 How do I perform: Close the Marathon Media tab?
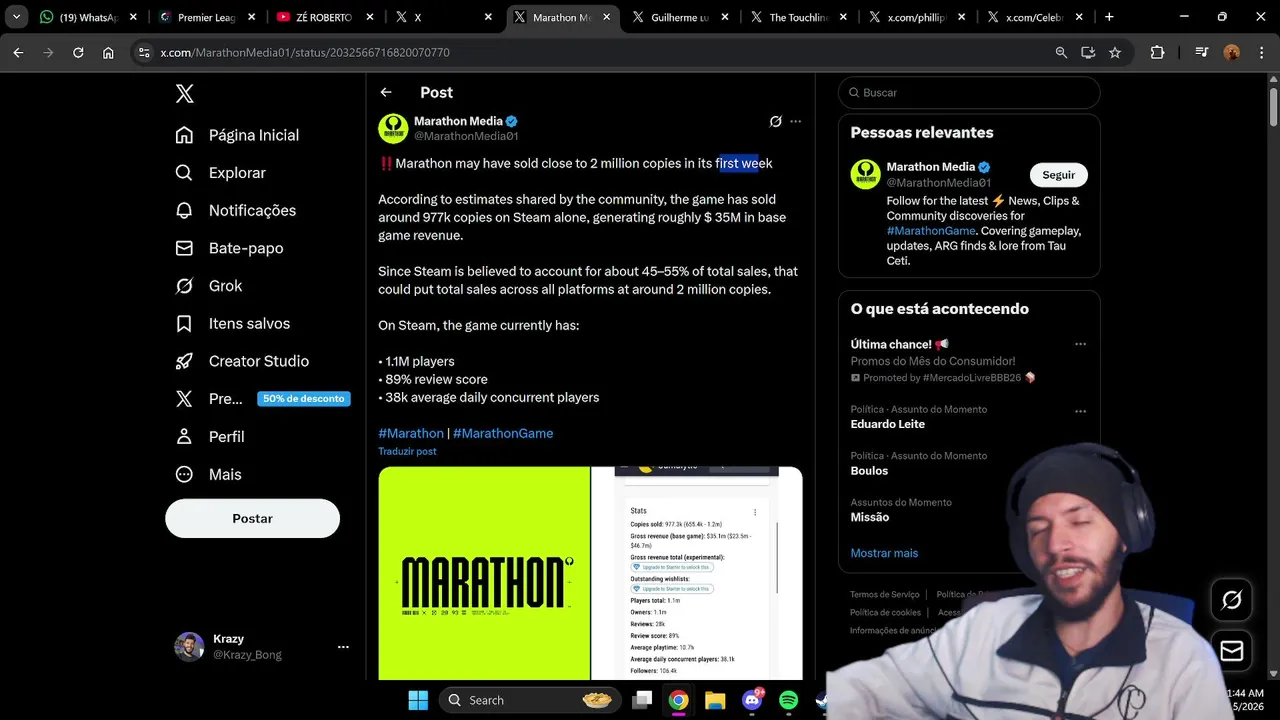[606, 17]
